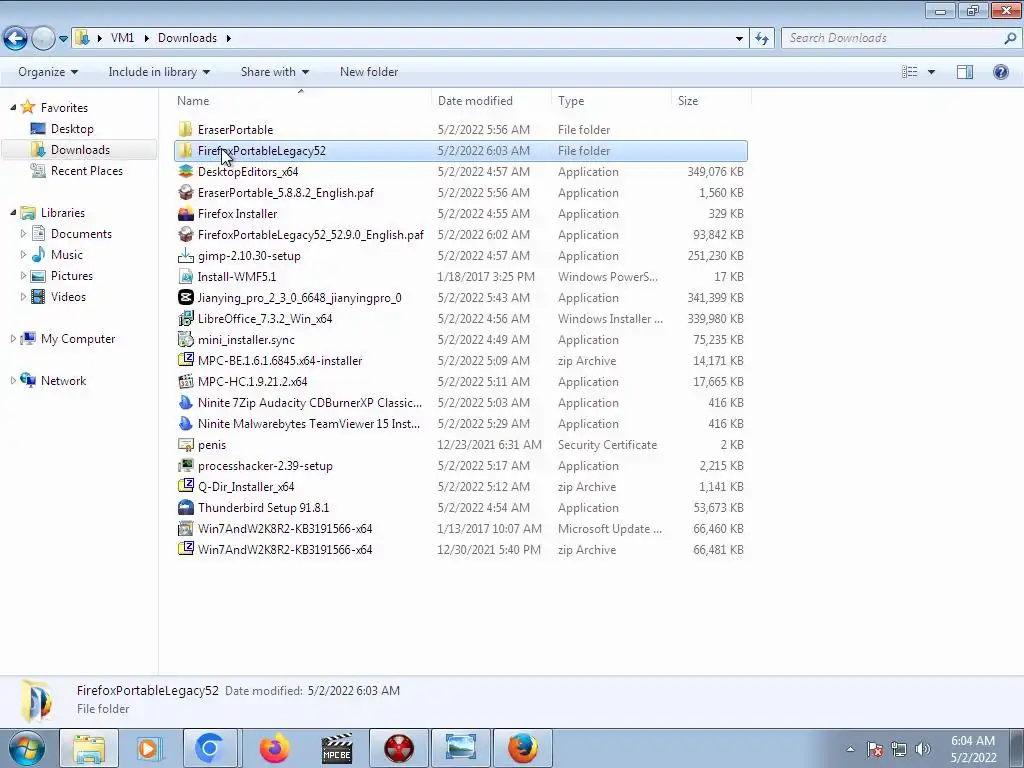Expand the My Computer node
This screenshot has height=768, width=1024.
(13, 338)
